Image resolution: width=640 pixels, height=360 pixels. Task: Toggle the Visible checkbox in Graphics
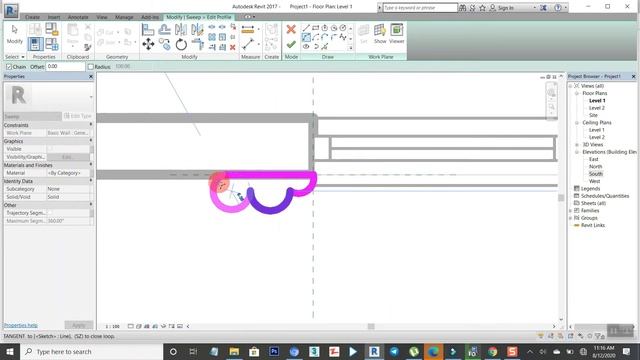pos(50,149)
